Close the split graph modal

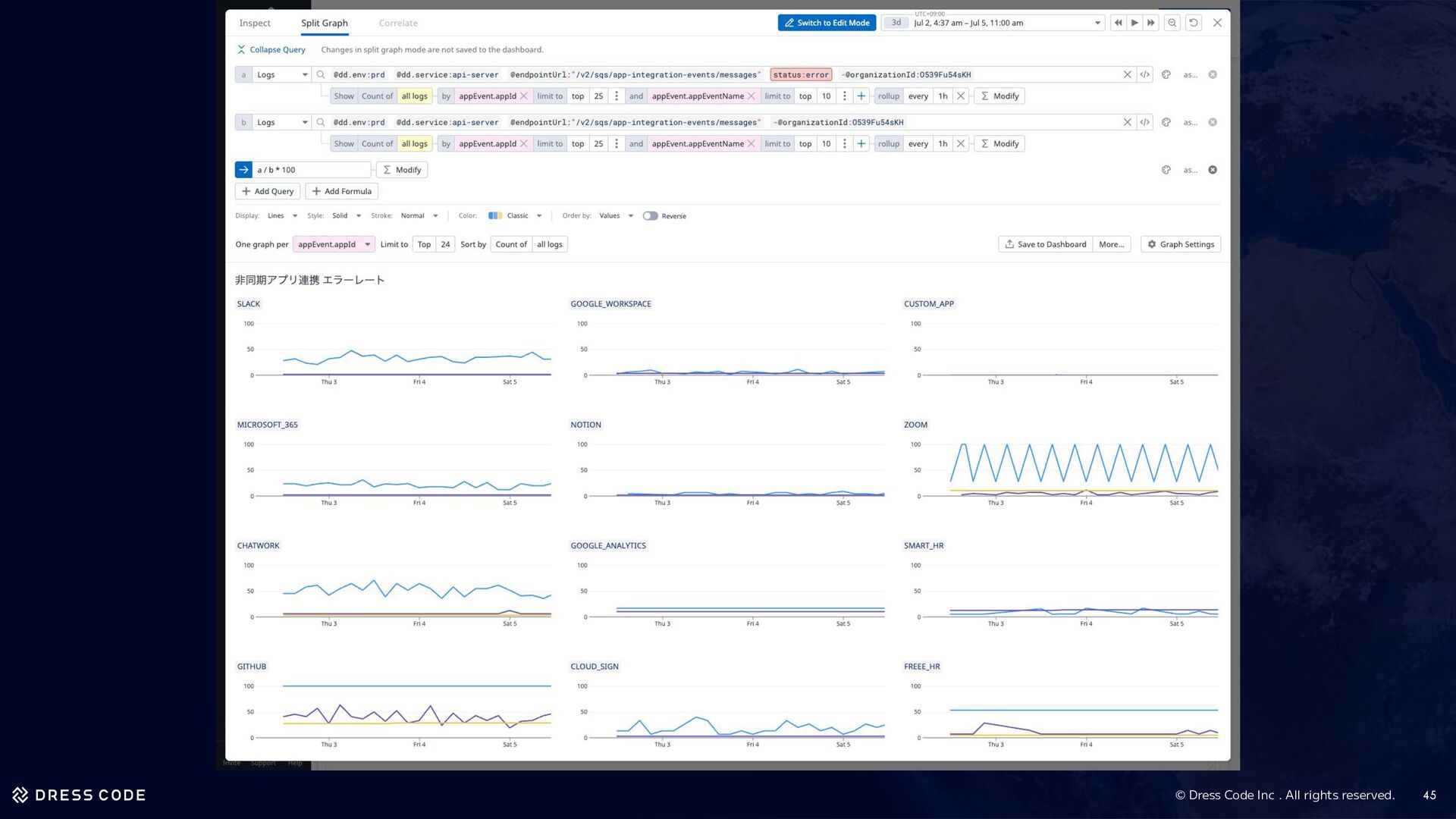1217,23
